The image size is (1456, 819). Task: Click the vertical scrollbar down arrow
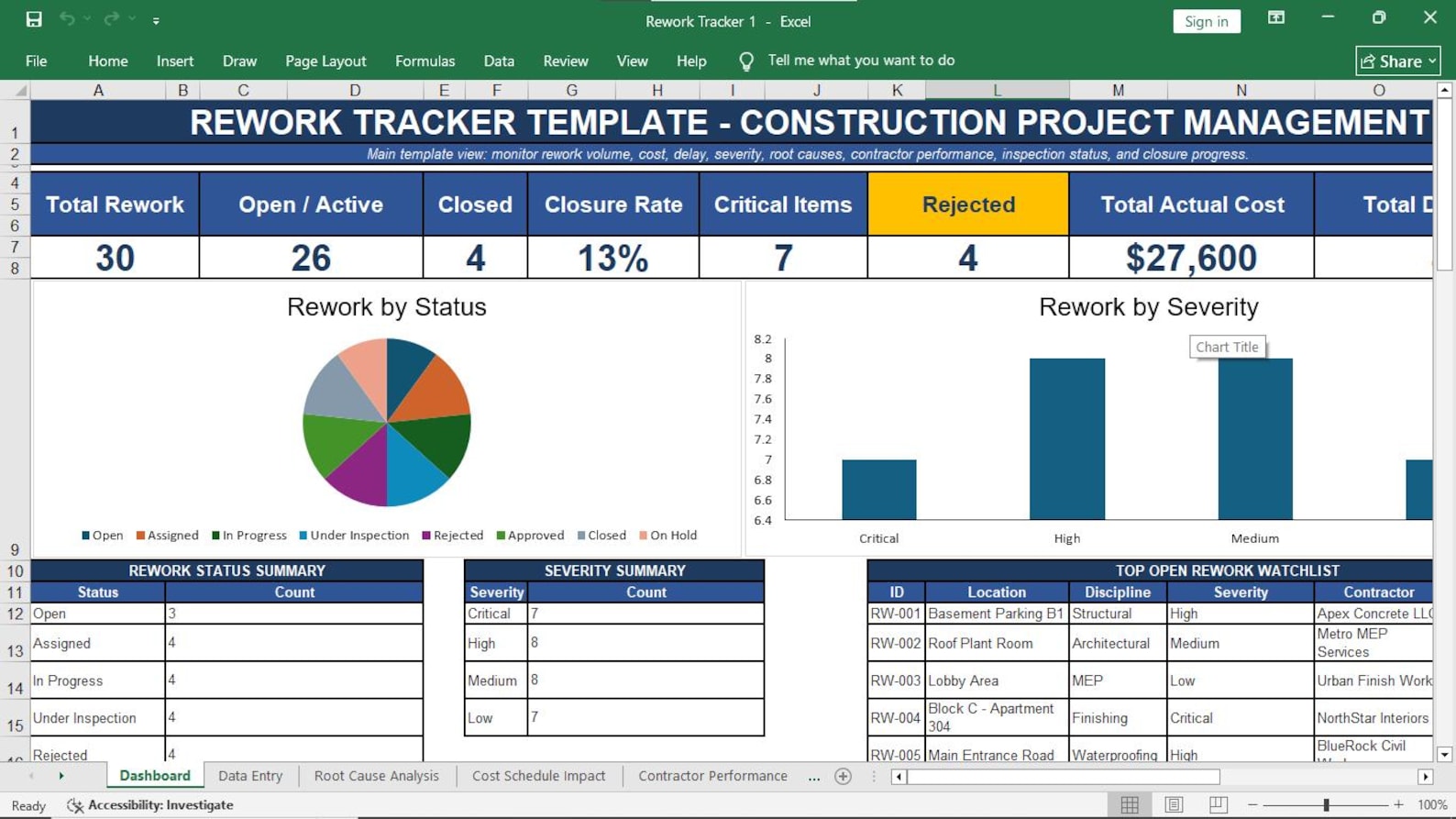(x=1445, y=755)
